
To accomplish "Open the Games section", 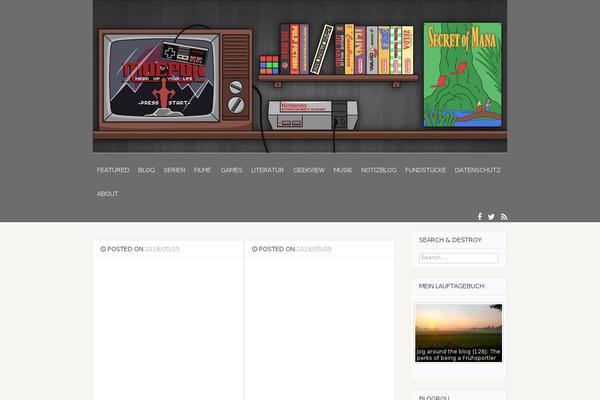I will 232,170.
